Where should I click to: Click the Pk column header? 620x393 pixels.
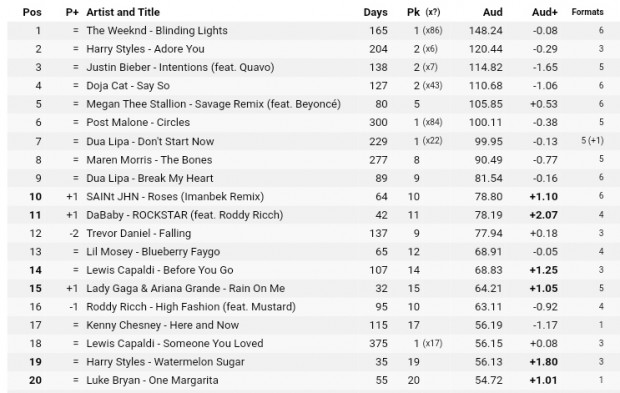pyautogui.click(x=413, y=12)
